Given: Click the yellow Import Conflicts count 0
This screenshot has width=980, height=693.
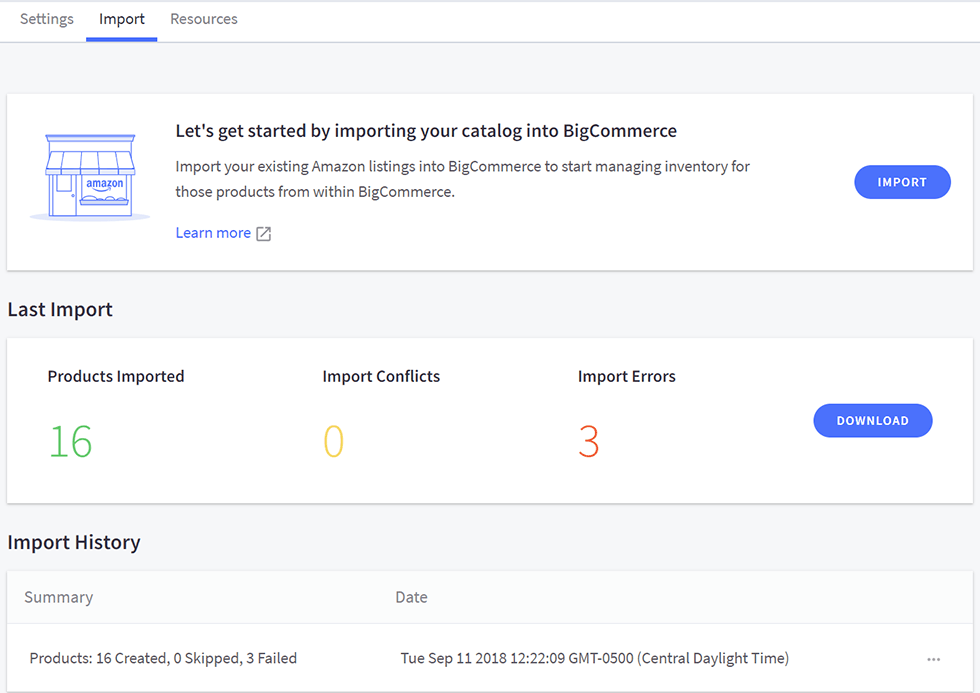Looking at the screenshot, I should pos(335,442).
